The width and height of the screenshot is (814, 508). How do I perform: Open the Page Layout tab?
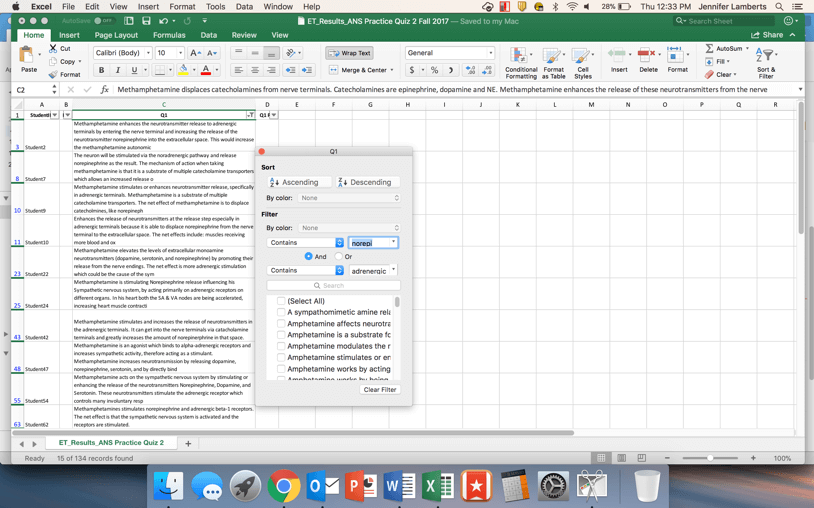click(116, 35)
